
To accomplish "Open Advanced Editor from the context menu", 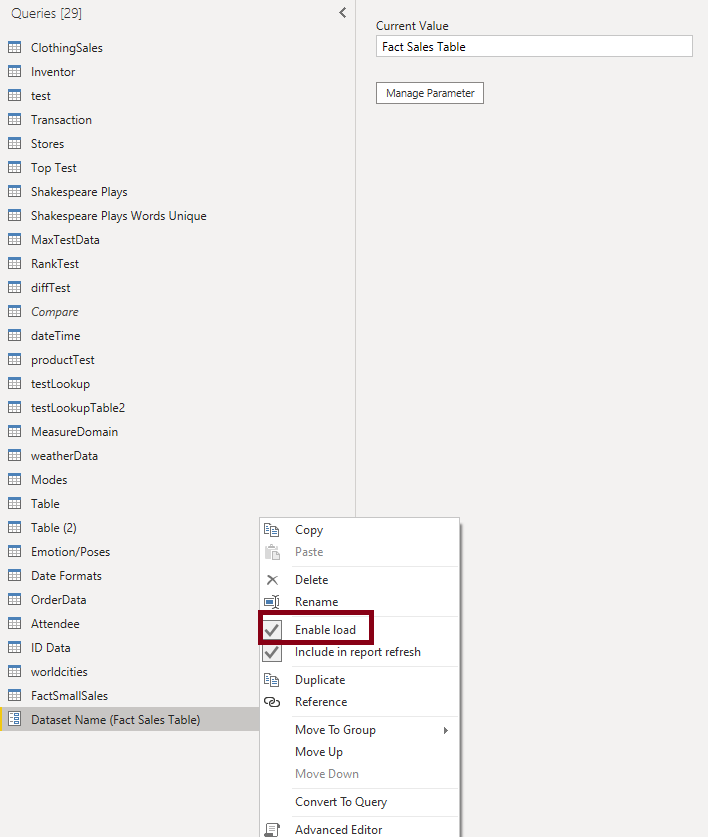I will click(x=339, y=830).
